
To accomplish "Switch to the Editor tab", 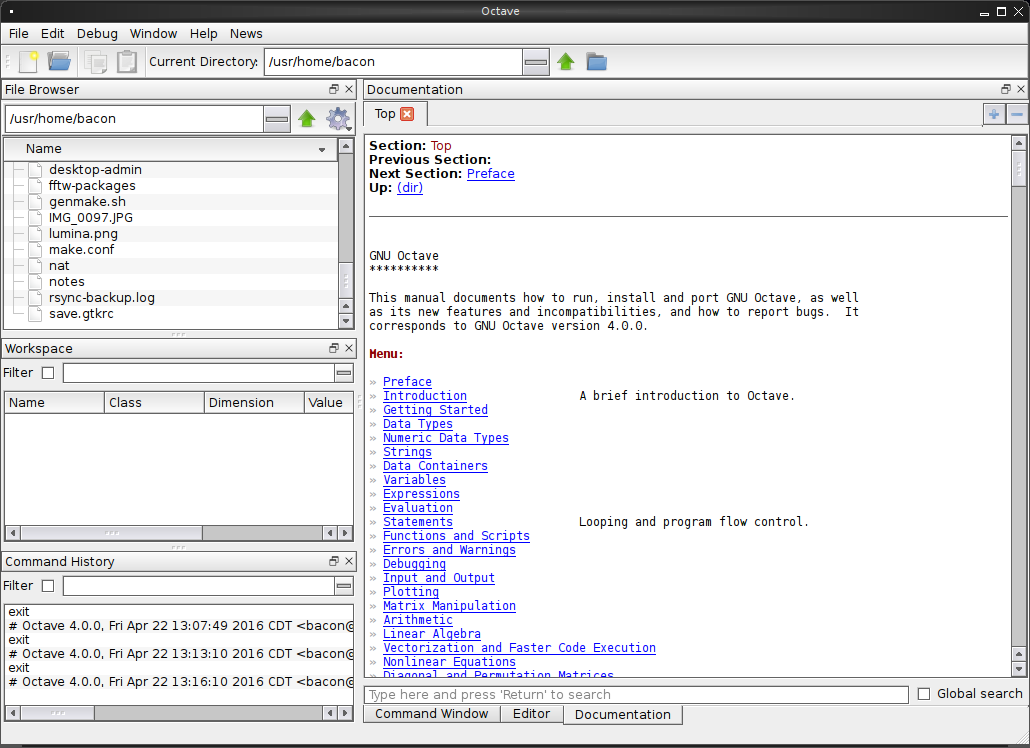I will coord(531,714).
